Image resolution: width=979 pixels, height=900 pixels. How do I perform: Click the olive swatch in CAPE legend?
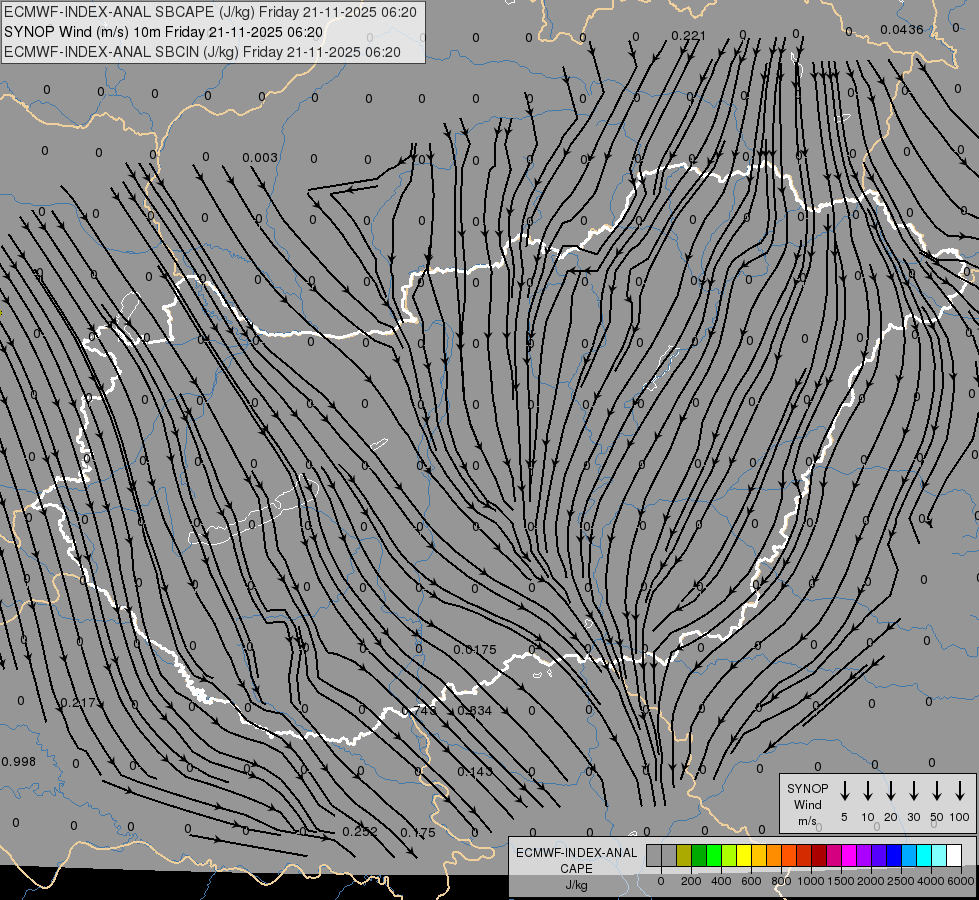[684, 855]
